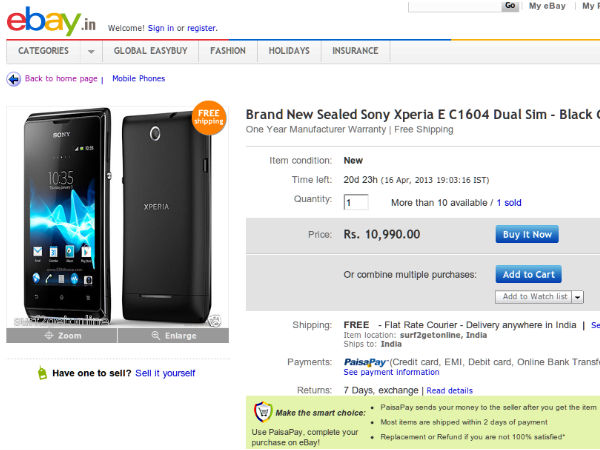Click the Free Shipping orange badge
600x450 pixels.
[x=207, y=117]
